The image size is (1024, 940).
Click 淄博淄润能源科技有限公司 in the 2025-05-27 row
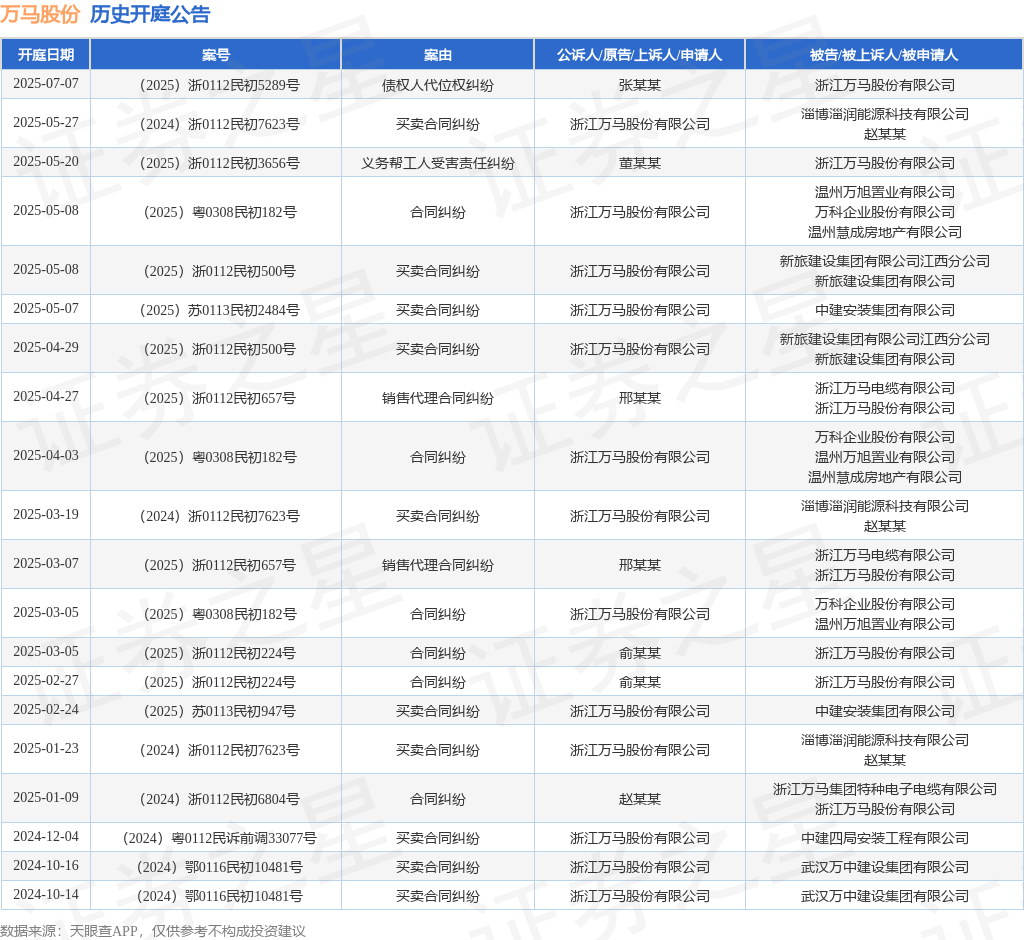pos(884,114)
